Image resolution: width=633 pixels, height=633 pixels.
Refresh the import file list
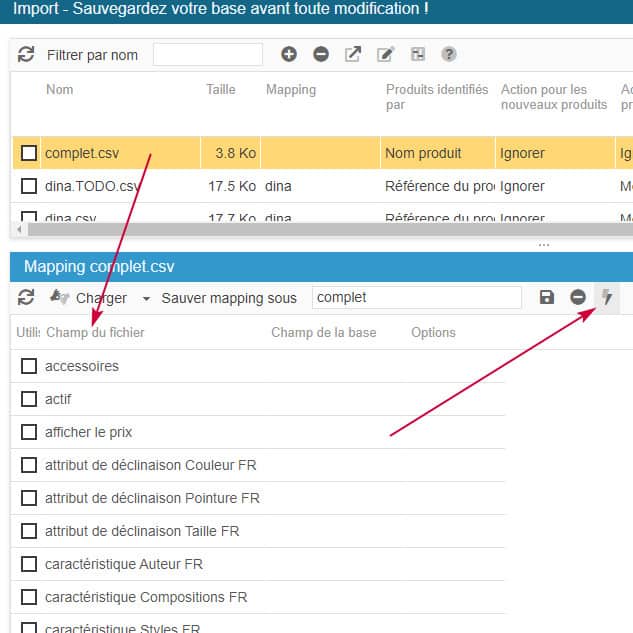click(x=26, y=55)
